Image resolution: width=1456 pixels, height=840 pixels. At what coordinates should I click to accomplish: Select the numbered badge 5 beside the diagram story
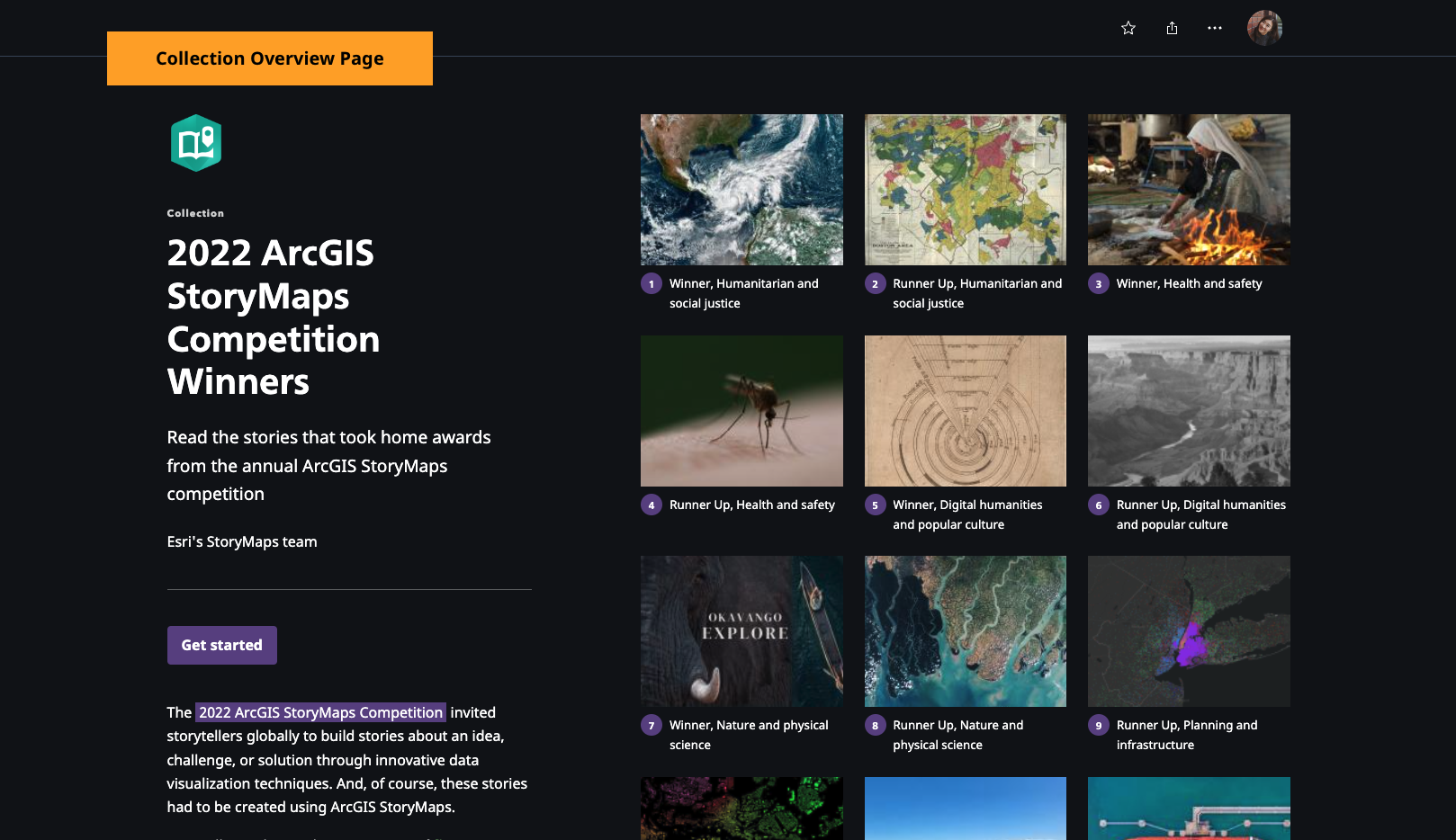click(875, 505)
